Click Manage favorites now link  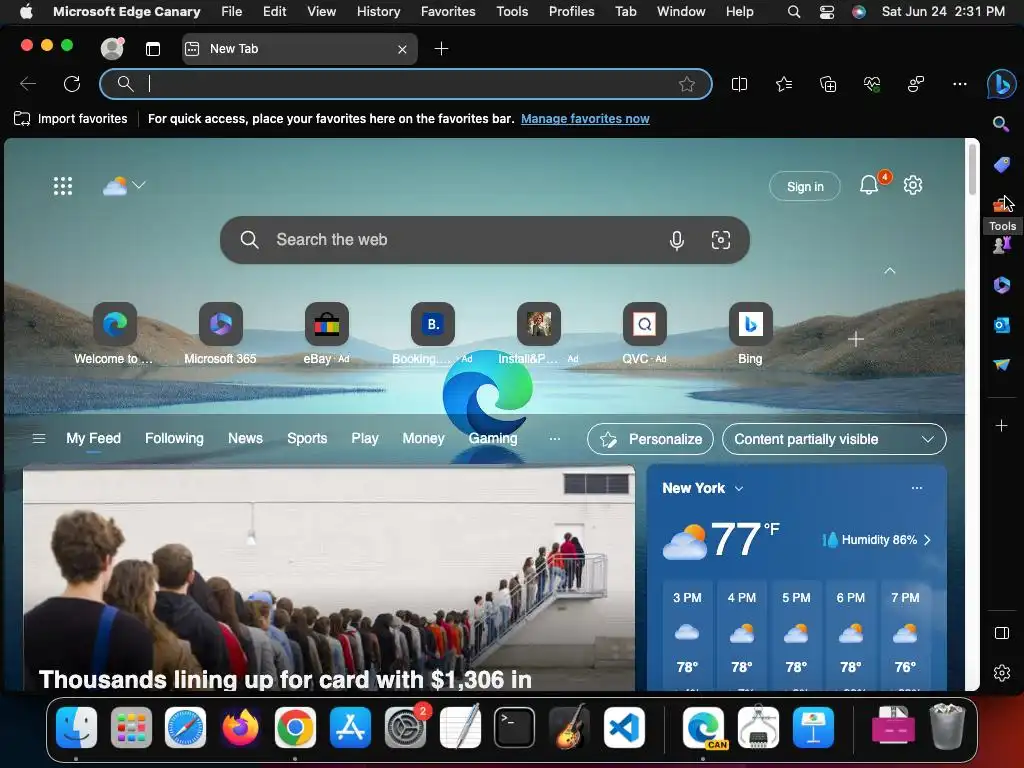pyautogui.click(x=585, y=119)
